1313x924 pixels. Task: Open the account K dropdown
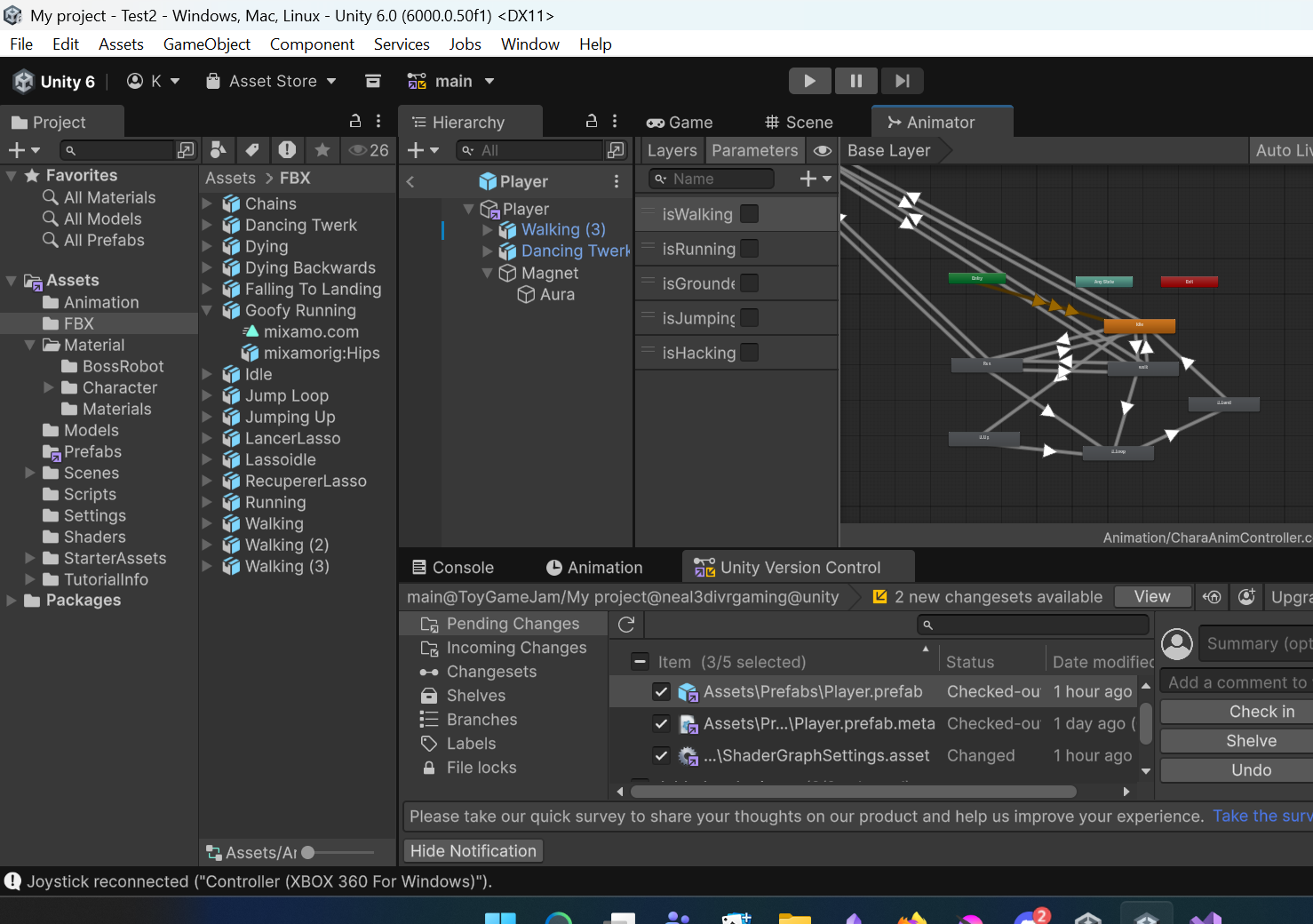(x=154, y=81)
